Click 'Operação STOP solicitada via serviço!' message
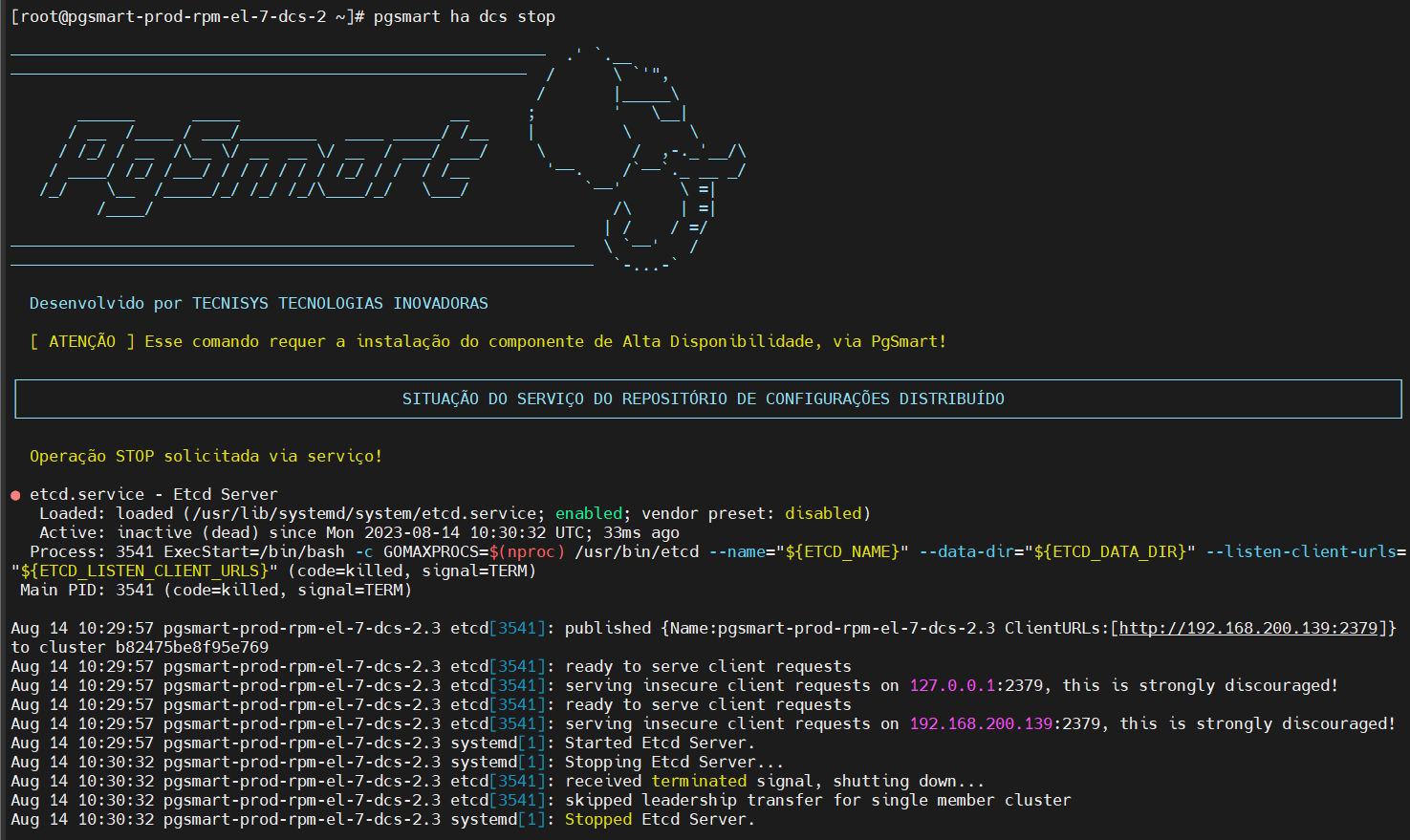The width and height of the screenshot is (1410, 840). 206,456
